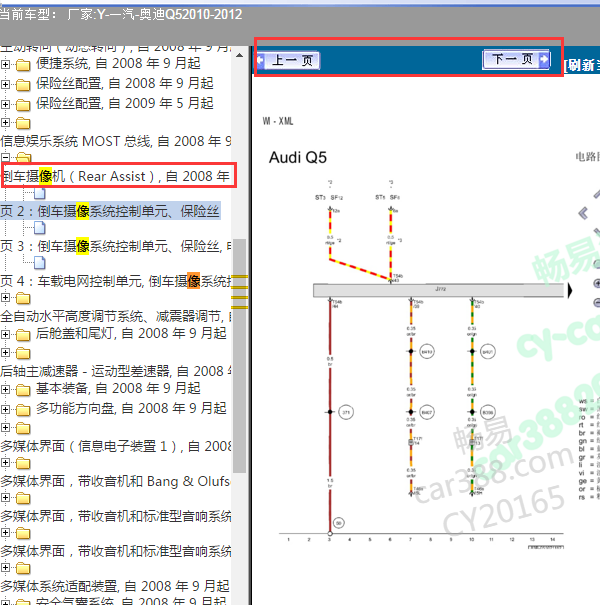
Task: Open 页 2：倒车摄像系统控制单元、保险丝
Action: click(x=110, y=211)
